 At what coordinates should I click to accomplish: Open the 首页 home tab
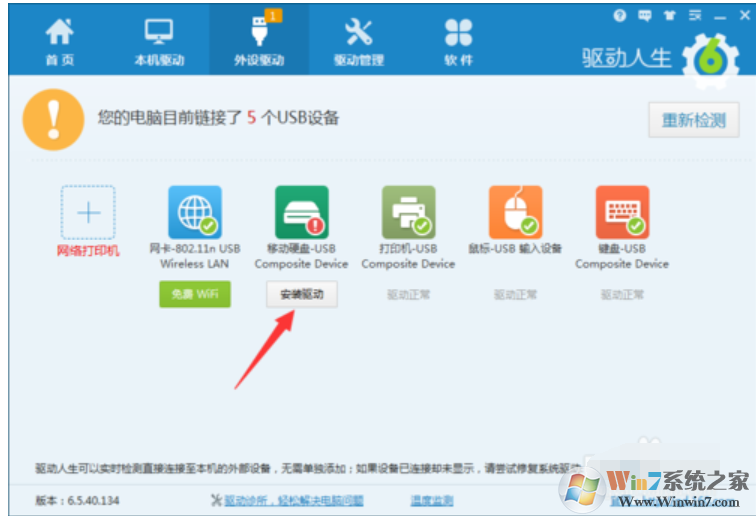(59, 42)
